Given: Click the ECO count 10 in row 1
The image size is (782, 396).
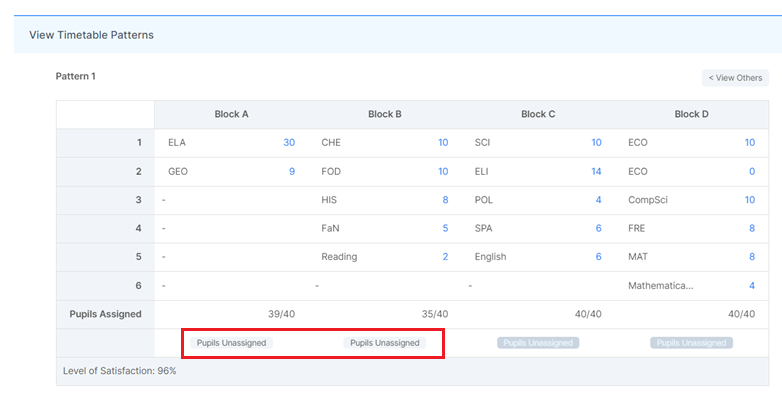Looking at the screenshot, I should pyautogui.click(x=750, y=143).
